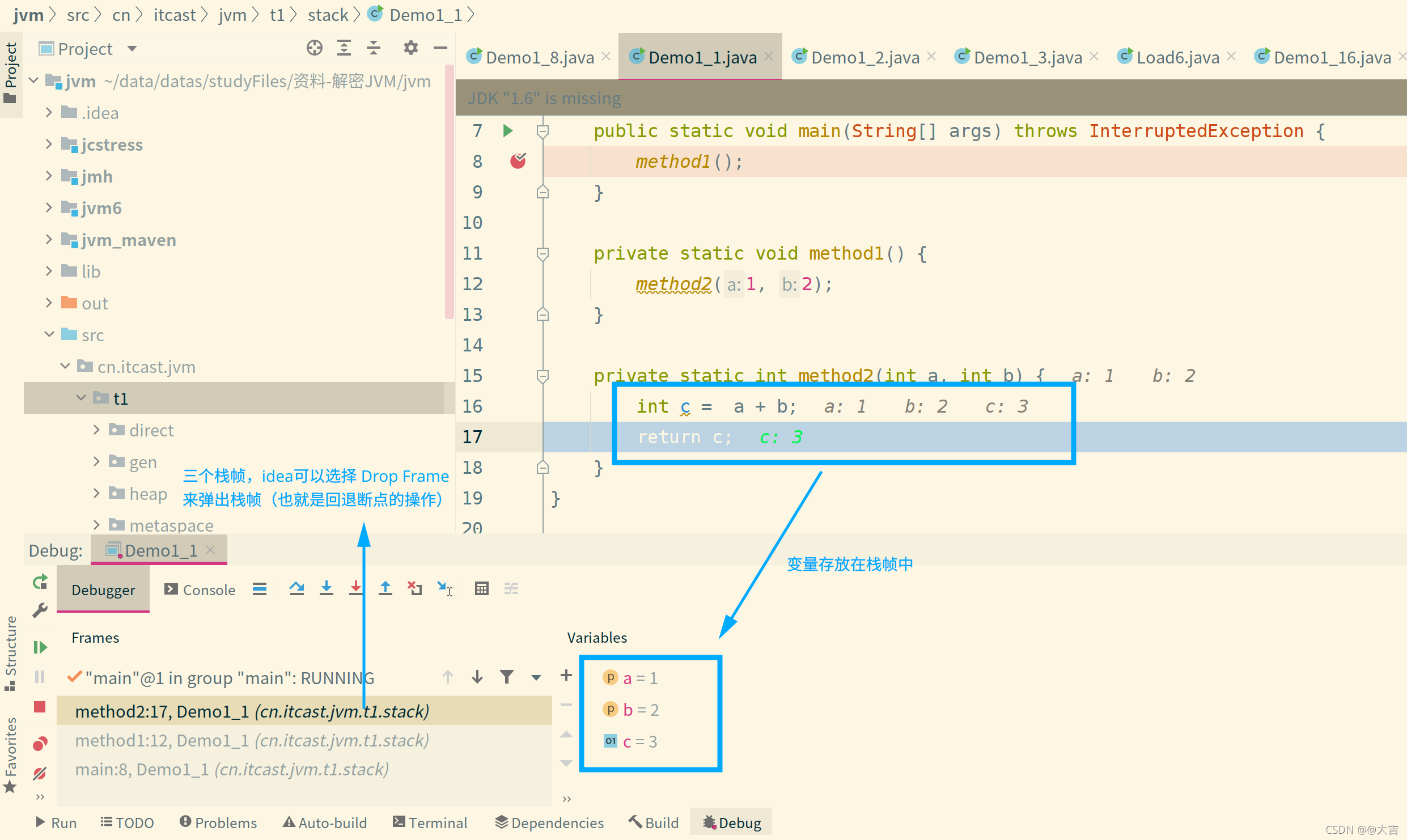Image resolution: width=1407 pixels, height=840 pixels.
Task: Select previous frame up arrow
Action: pos(448,677)
